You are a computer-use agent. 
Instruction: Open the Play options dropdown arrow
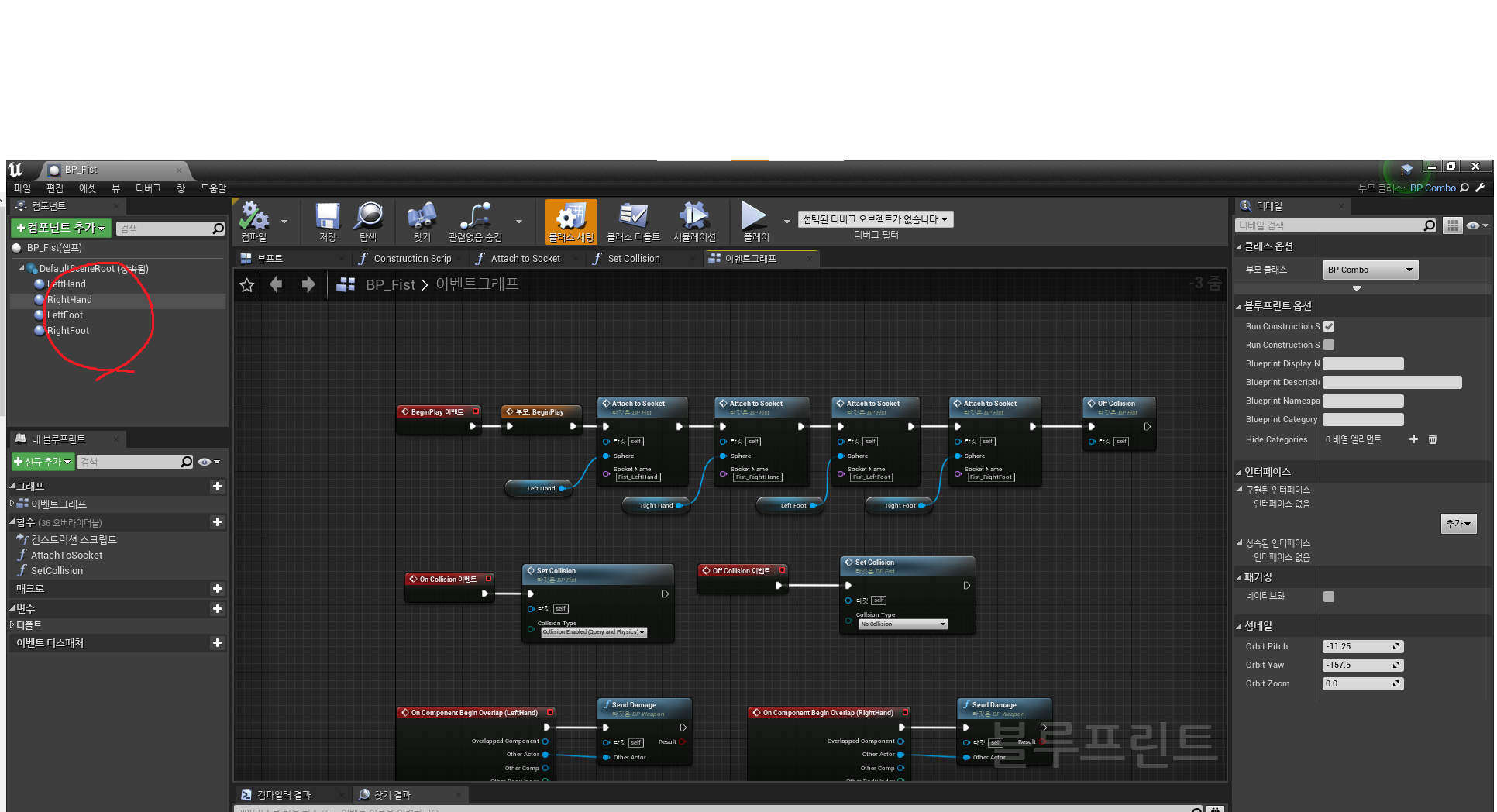point(787,222)
